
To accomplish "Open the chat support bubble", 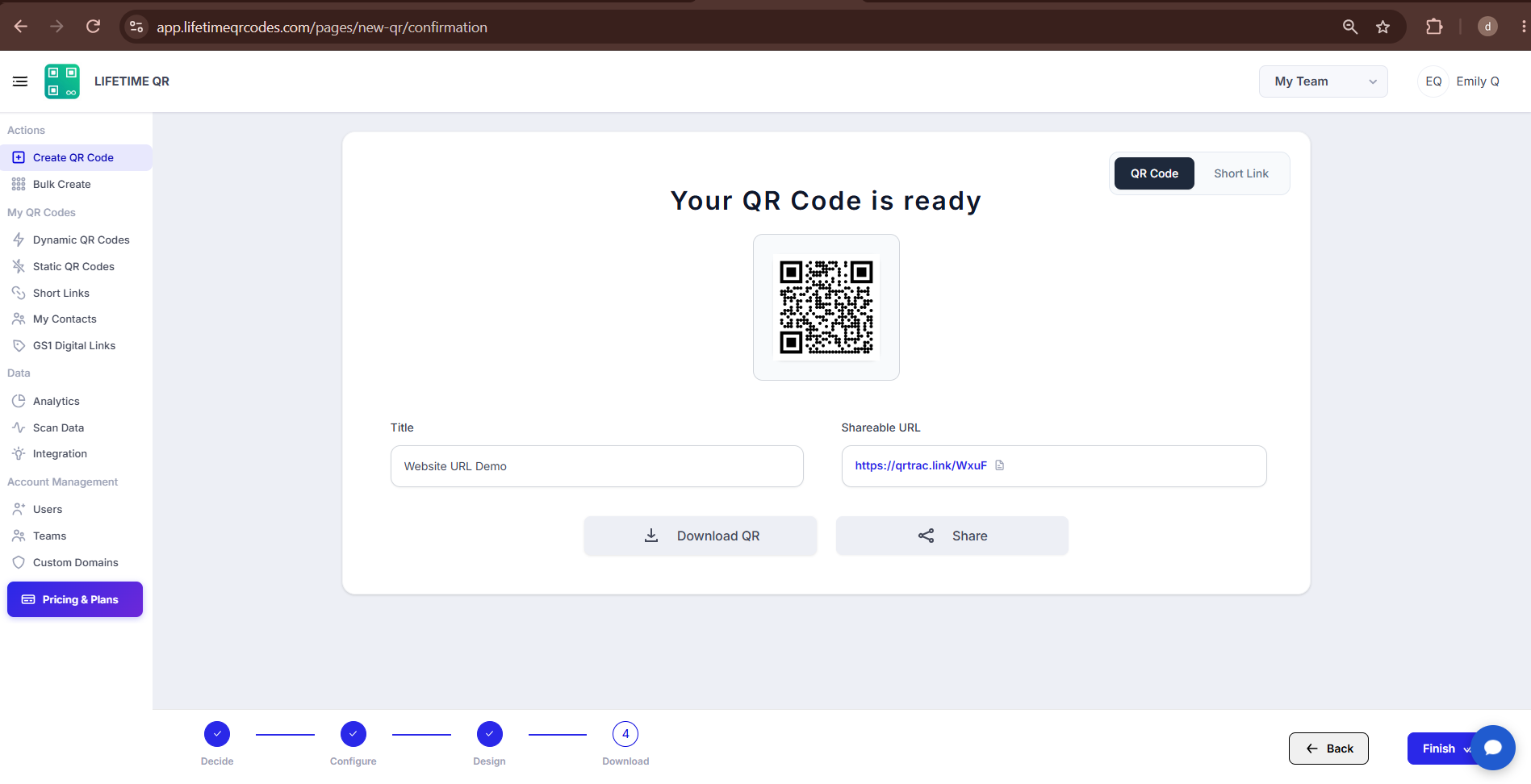I will point(1493,748).
